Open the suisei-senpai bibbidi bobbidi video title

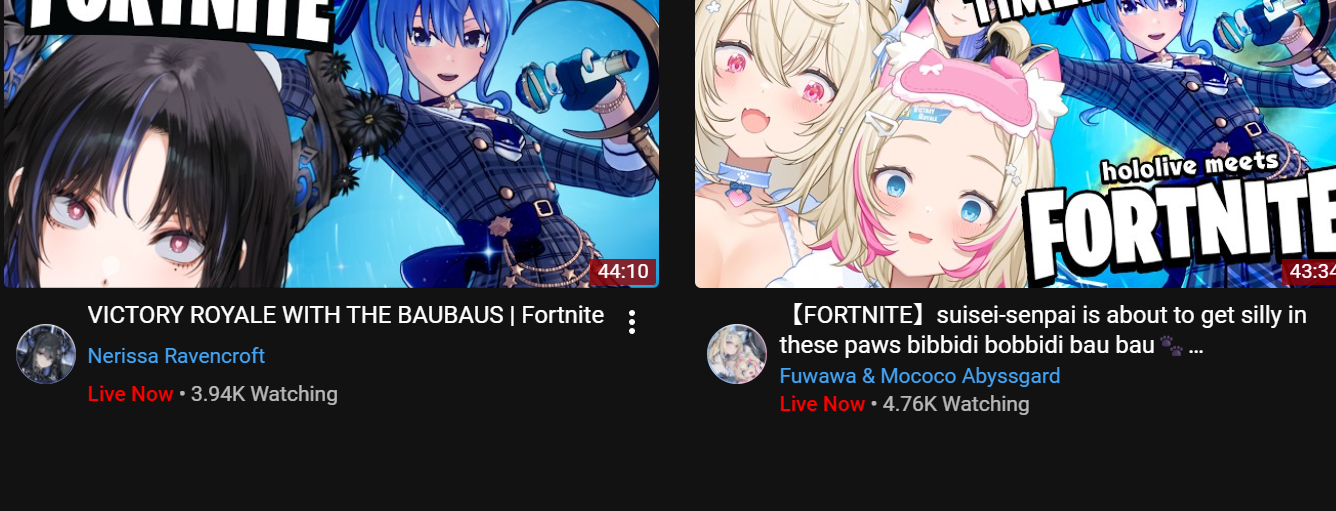click(x=1043, y=331)
